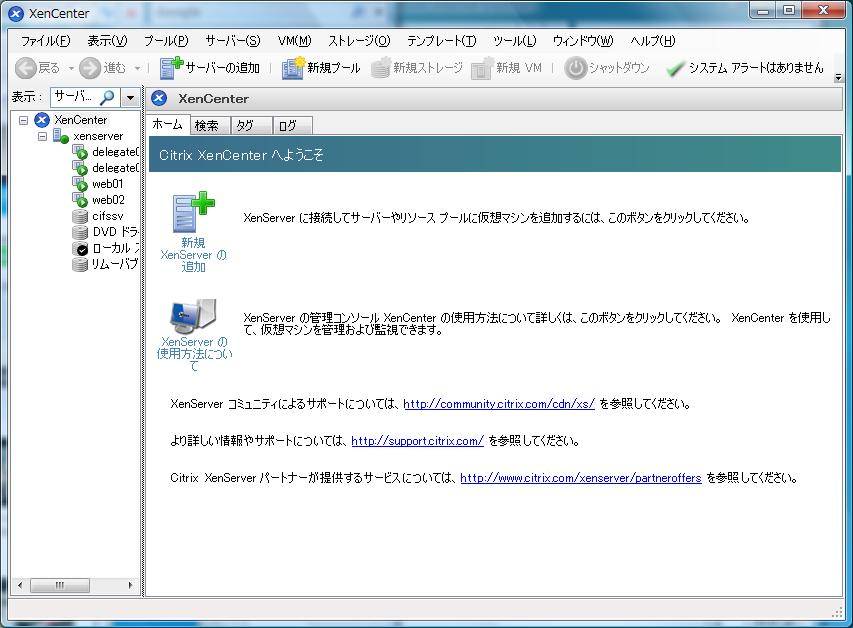Click the Forward (進む) arrow icon
Viewport: 853px width, 628px height.
point(90,68)
